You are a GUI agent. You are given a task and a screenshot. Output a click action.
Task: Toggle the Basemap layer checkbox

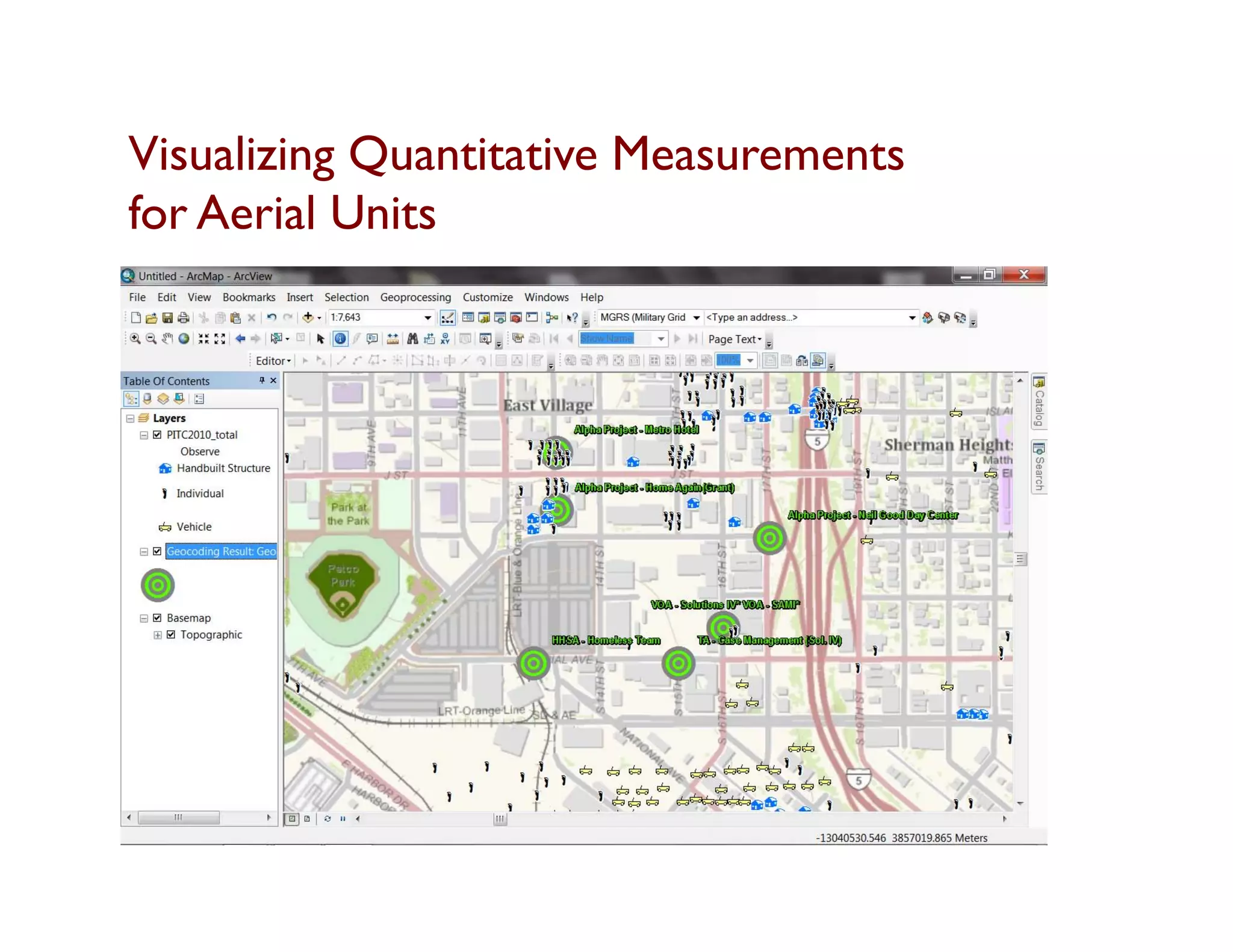click(x=157, y=617)
